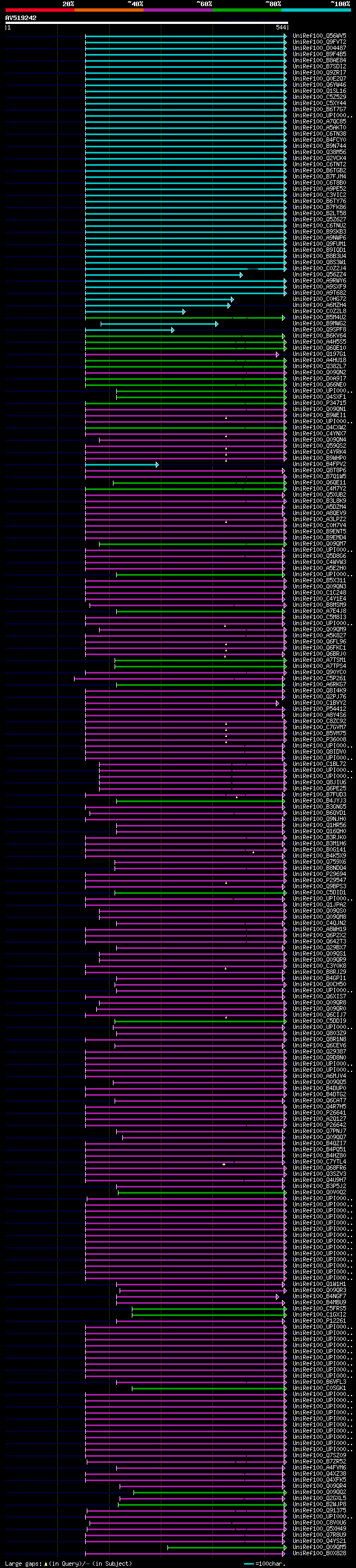This screenshot has width=356, height=1568.
Task: Click the white AV519242 query sequence bar
Action: 146,22
